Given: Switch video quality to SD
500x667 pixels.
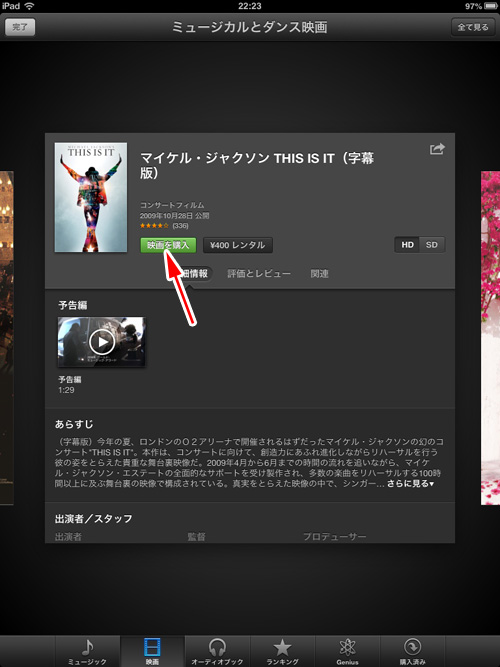Looking at the screenshot, I should point(432,245).
